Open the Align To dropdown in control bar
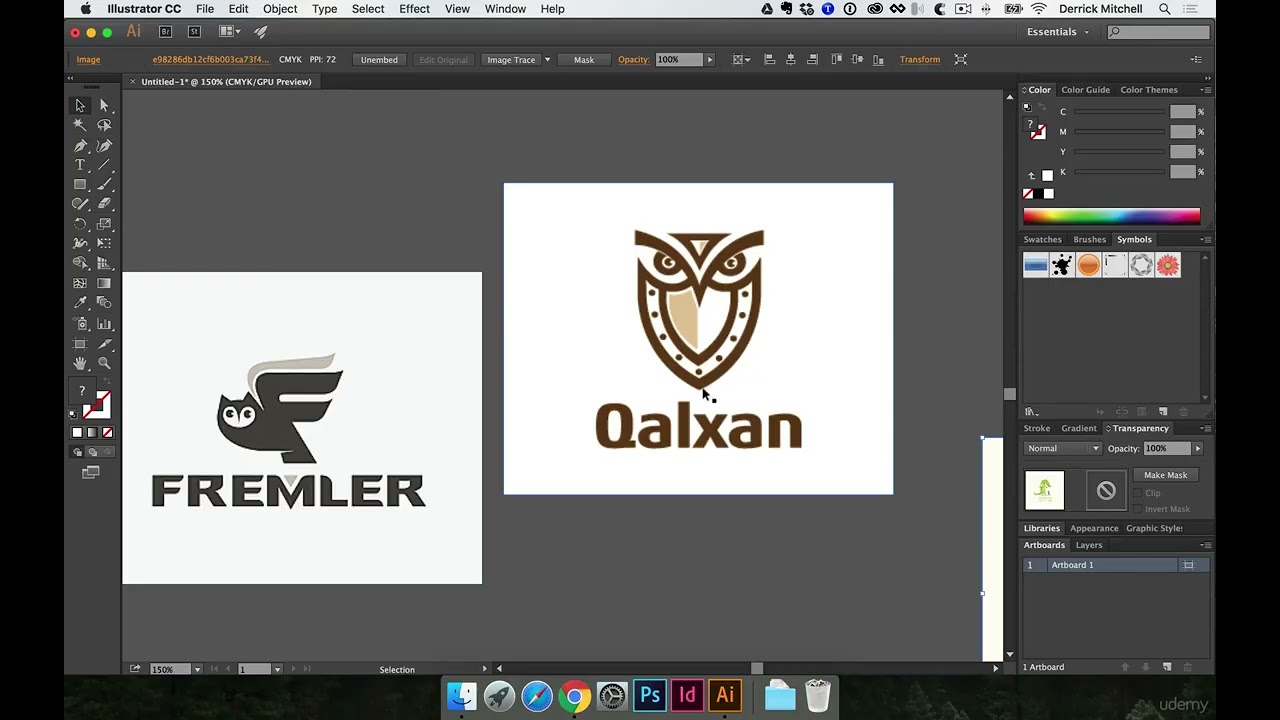 741,60
